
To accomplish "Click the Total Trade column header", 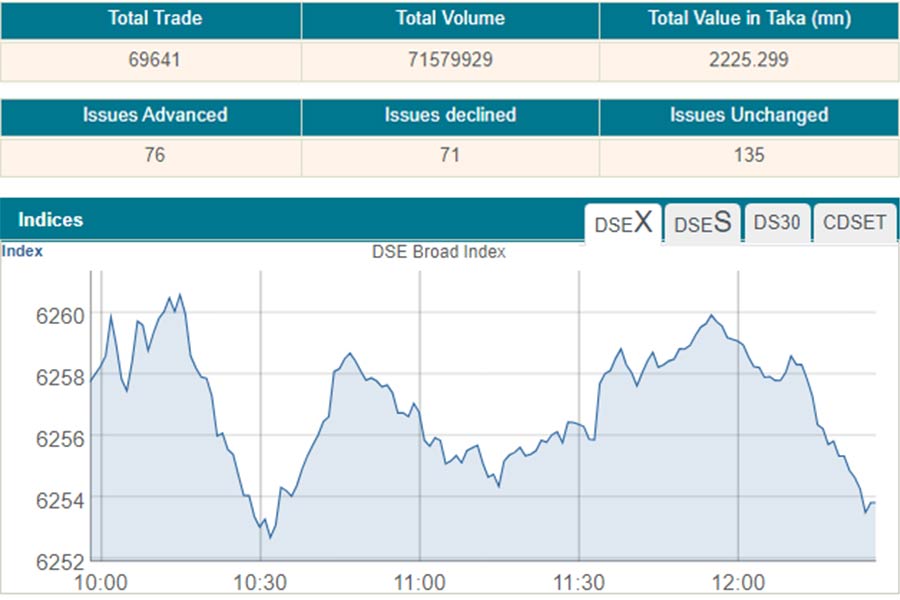I will tap(151, 19).
